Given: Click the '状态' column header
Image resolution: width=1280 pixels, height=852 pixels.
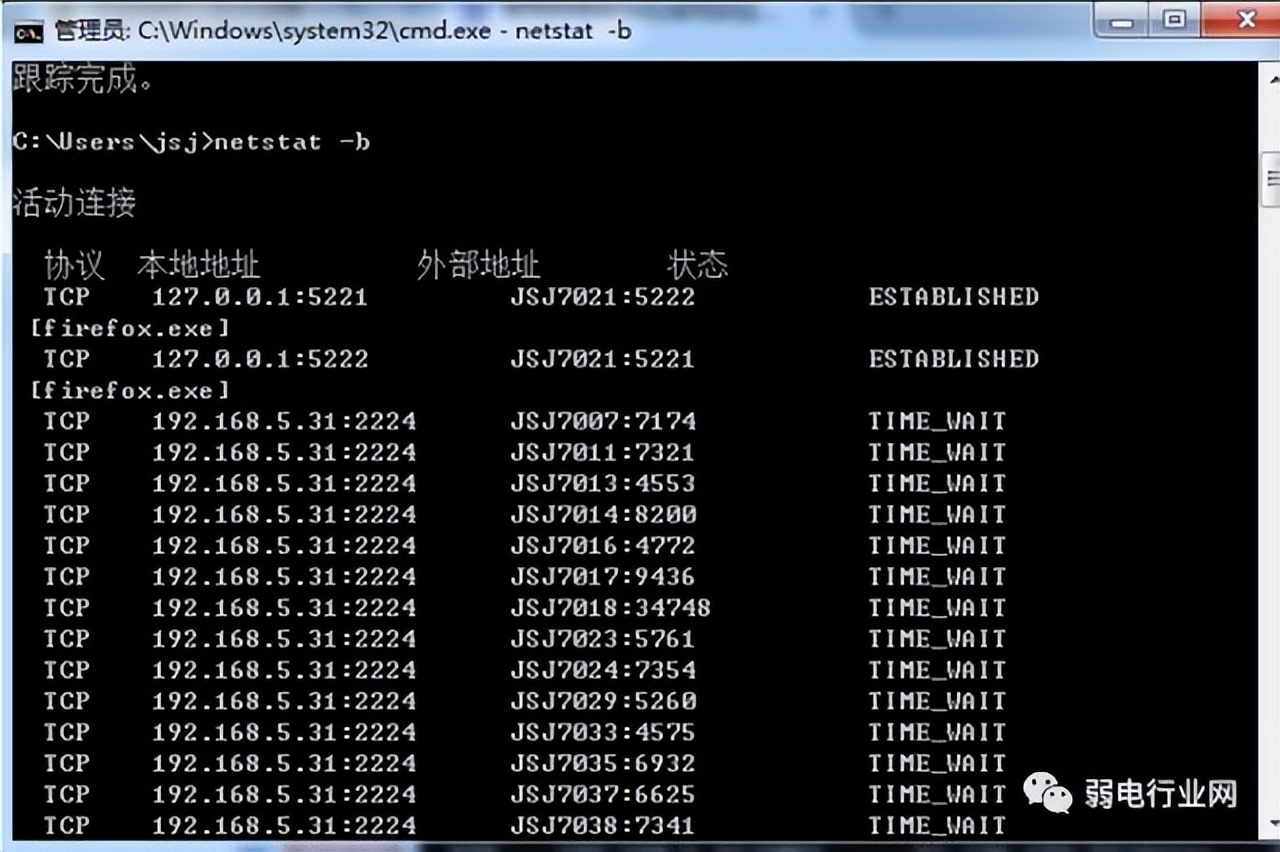Looking at the screenshot, I should [697, 265].
